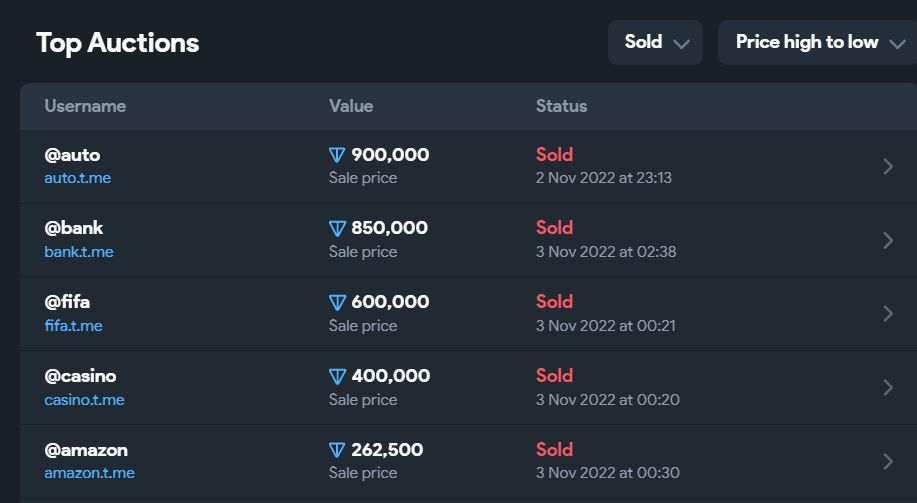Click the TON icon beside 600,000 value
Viewport: 917px width, 503px height.
click(337, 302)
